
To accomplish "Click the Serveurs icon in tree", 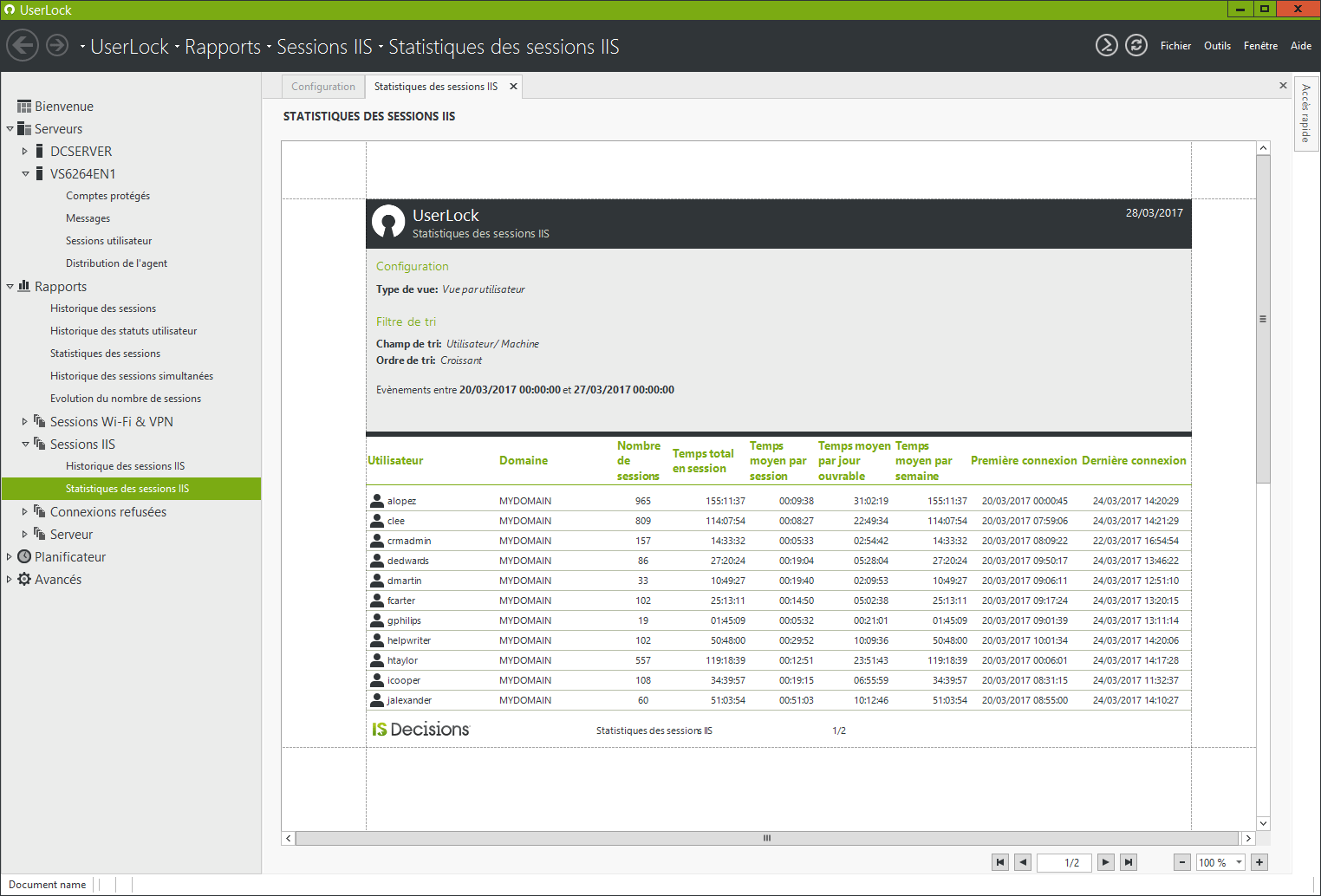I will pos(24,128).
